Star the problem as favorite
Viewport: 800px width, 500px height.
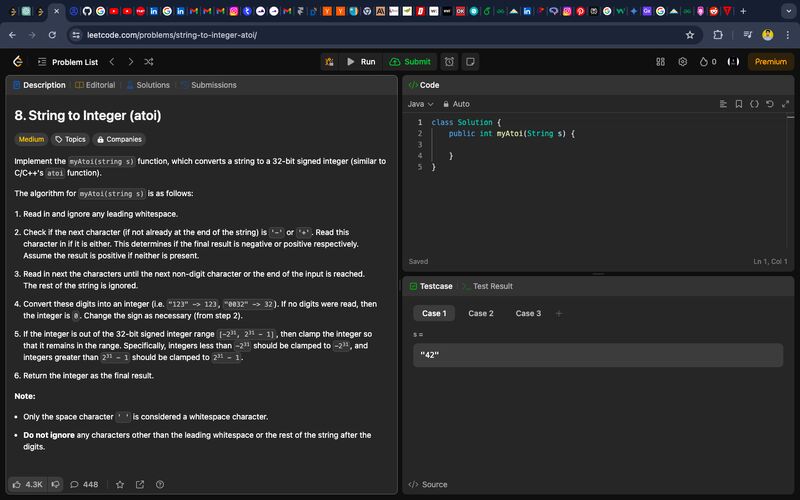pos(120,484)
